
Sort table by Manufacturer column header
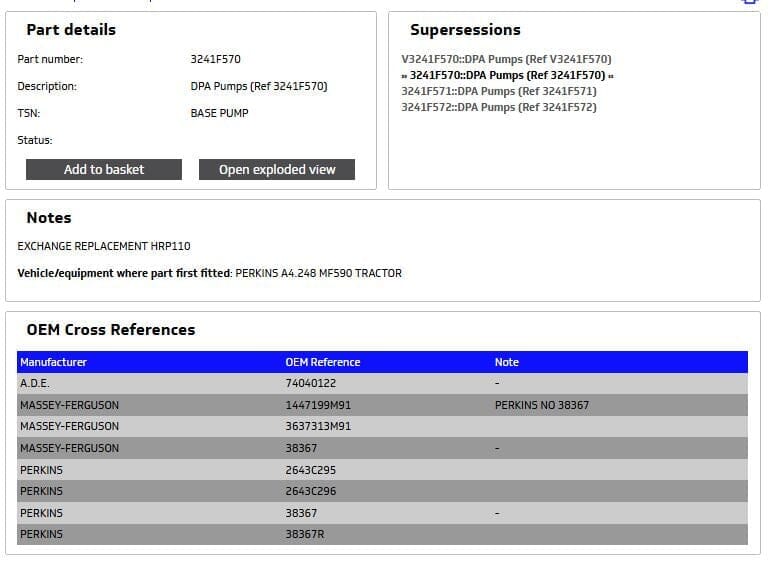54,362
